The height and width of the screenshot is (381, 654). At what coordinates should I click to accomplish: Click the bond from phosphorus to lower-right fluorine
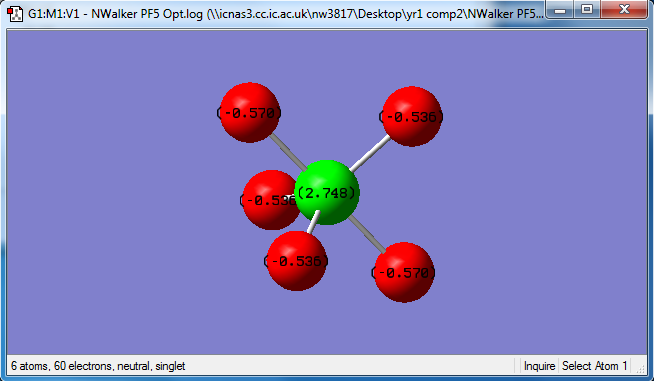point(367,234)
